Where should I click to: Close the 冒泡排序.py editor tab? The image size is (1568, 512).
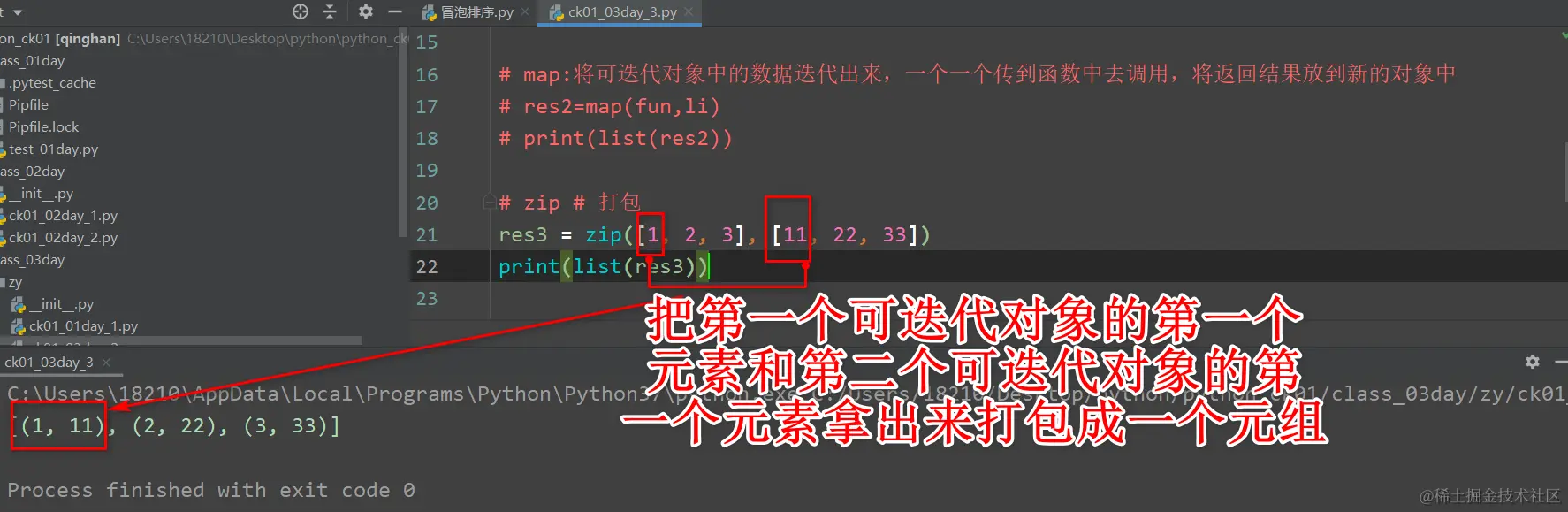[x=525, y=11]
